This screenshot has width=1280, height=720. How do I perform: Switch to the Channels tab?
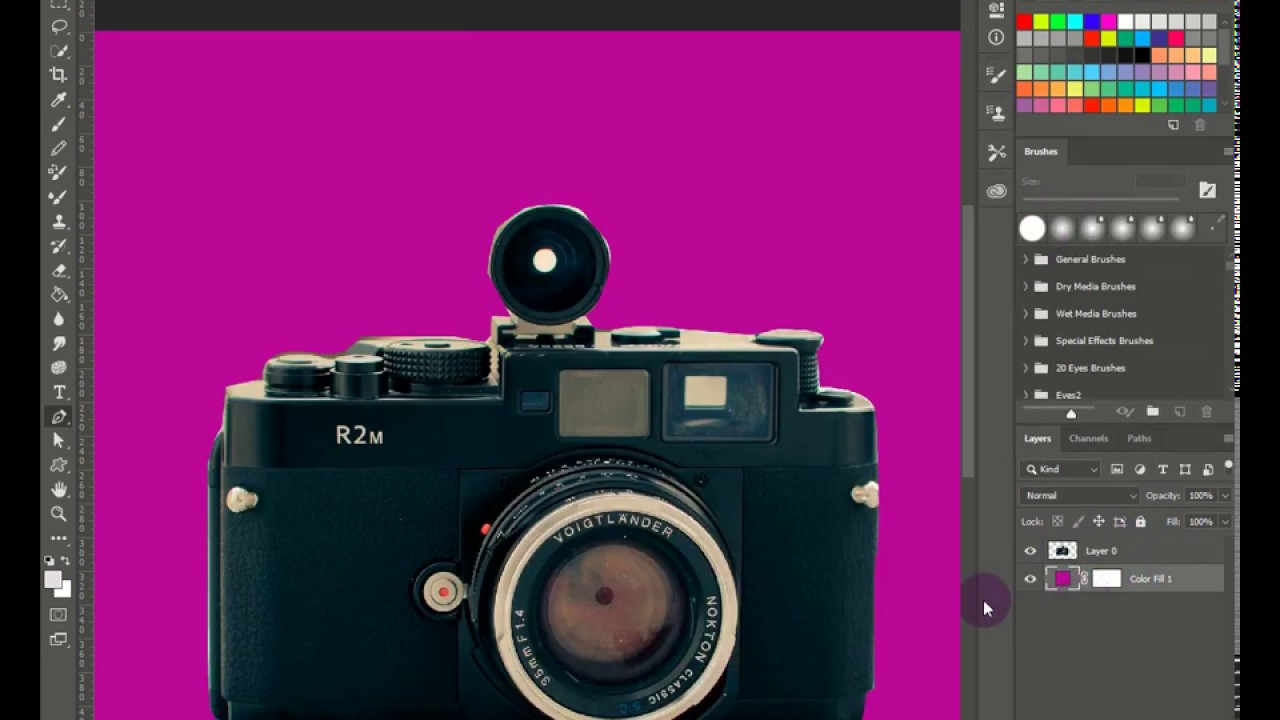(x=1088, y=439)
